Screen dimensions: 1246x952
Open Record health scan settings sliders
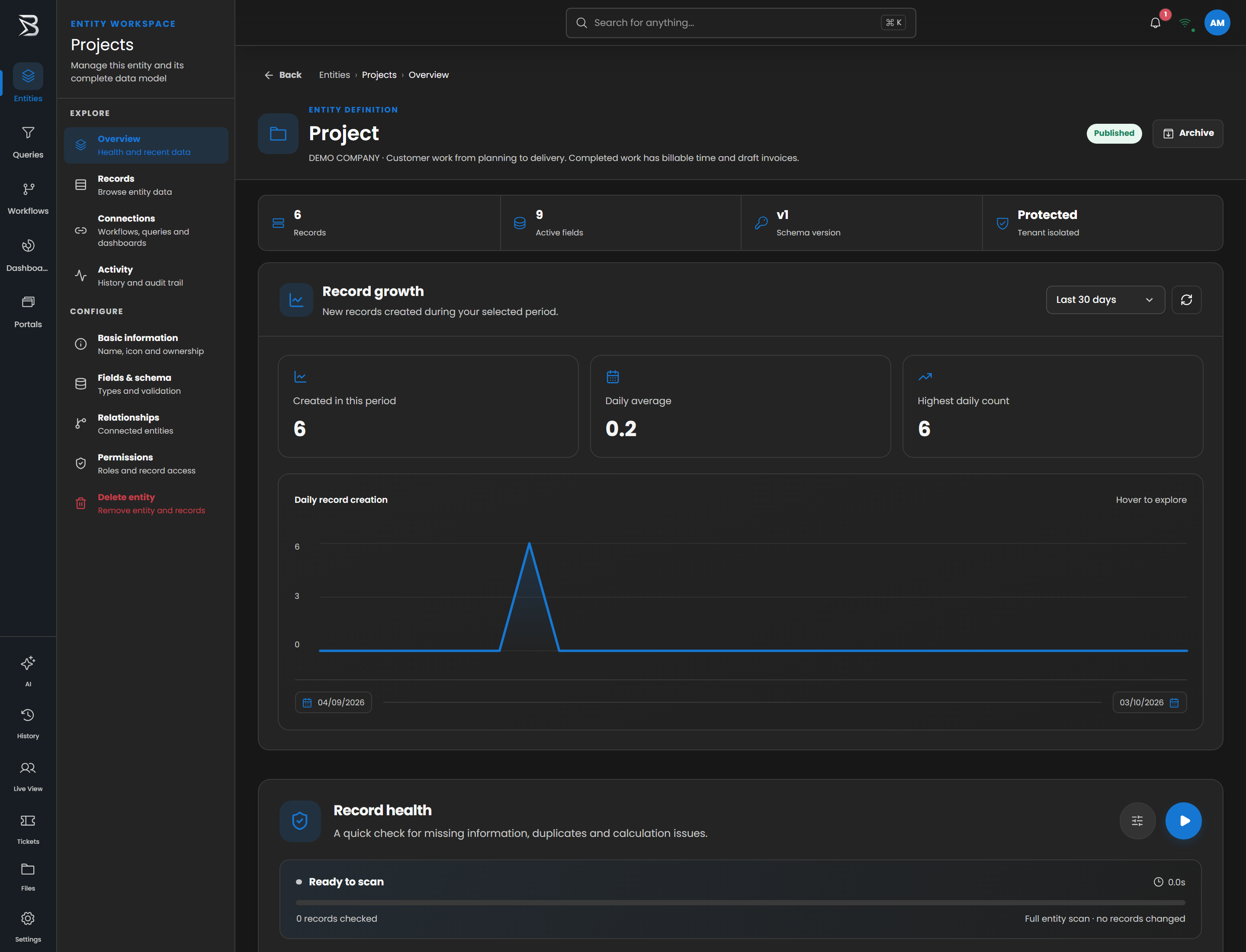pyautogui.click(x=1137, y=820)
